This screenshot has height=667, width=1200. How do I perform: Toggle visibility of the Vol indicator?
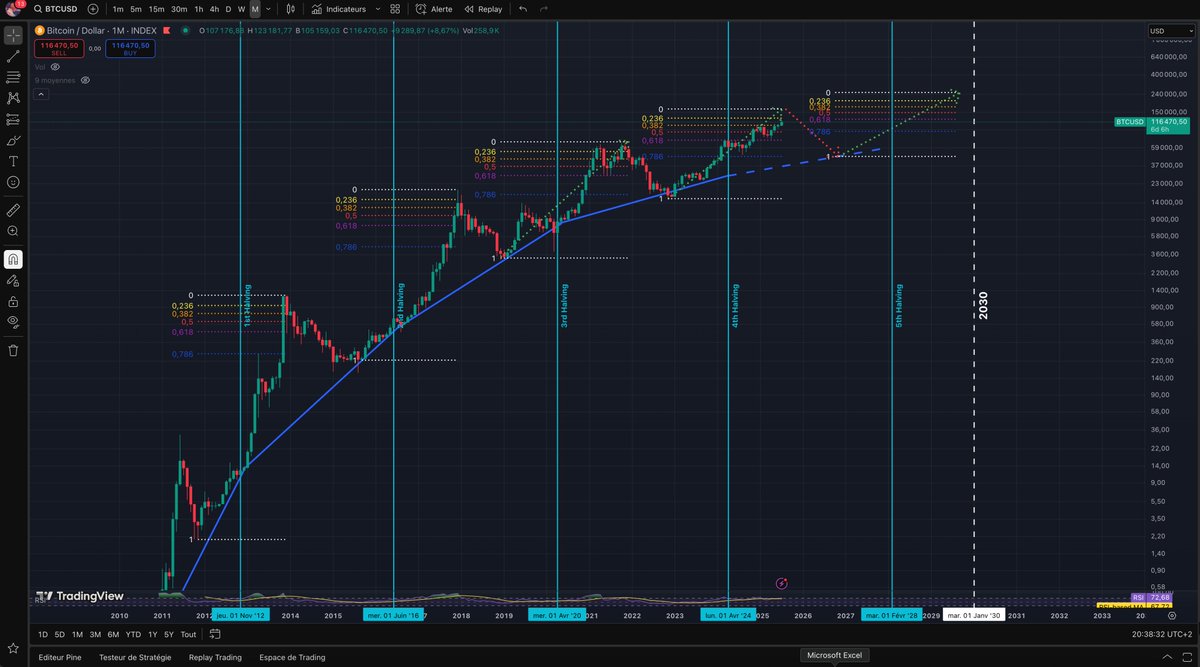click(x=54, y=66)
